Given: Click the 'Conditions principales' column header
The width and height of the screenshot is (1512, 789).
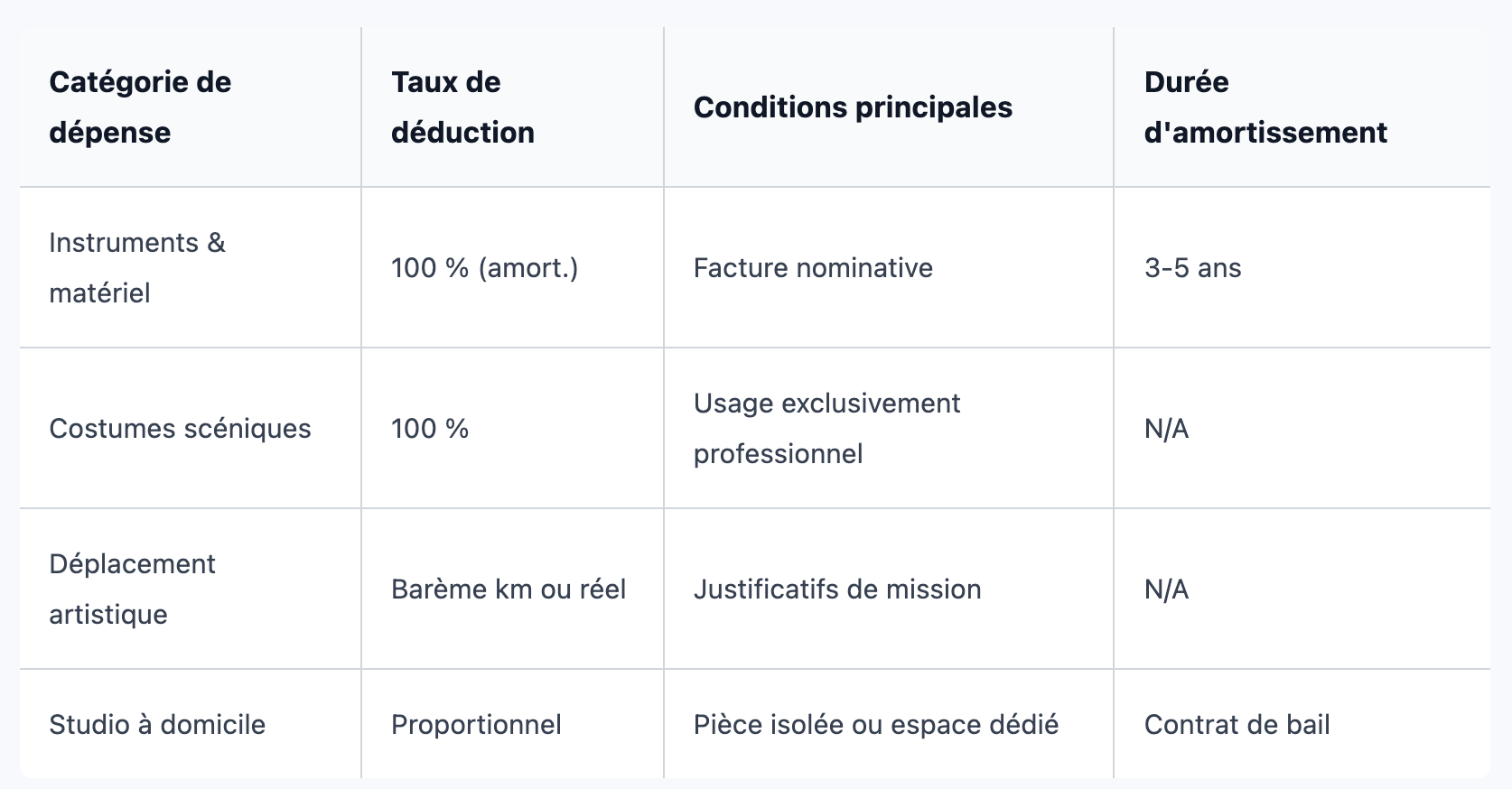Looking at the screenshot, I should click(x=889, y=107).
